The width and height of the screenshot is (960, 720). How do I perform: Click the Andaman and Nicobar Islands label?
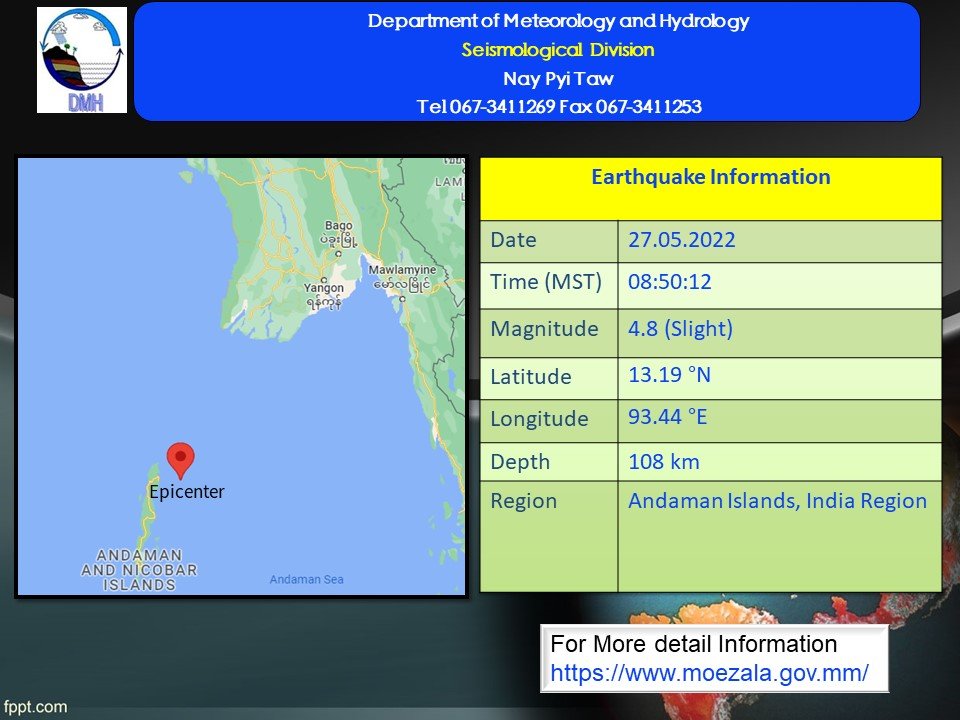[139, 570]
